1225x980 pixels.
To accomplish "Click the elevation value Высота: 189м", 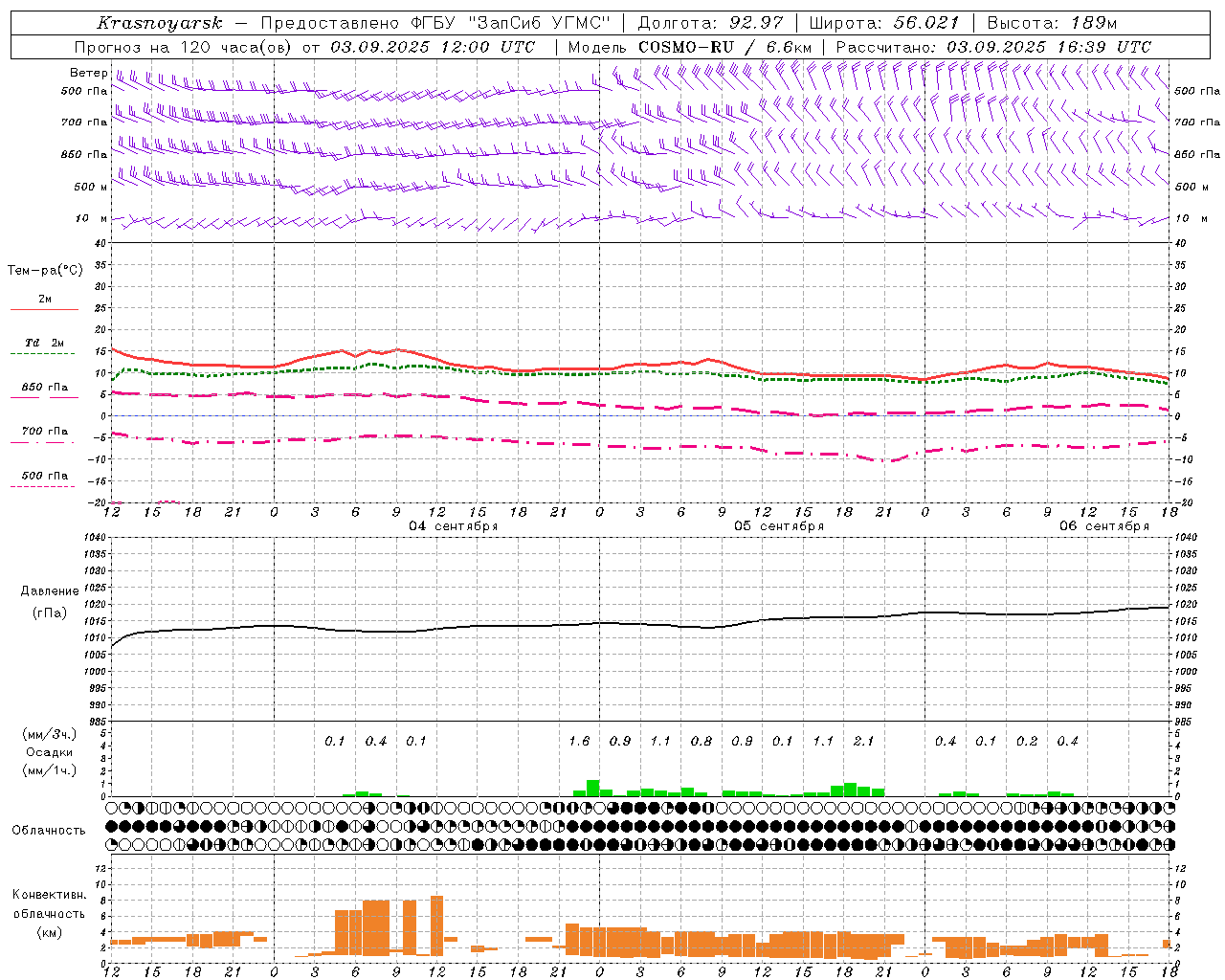I will pos(1052,23).
